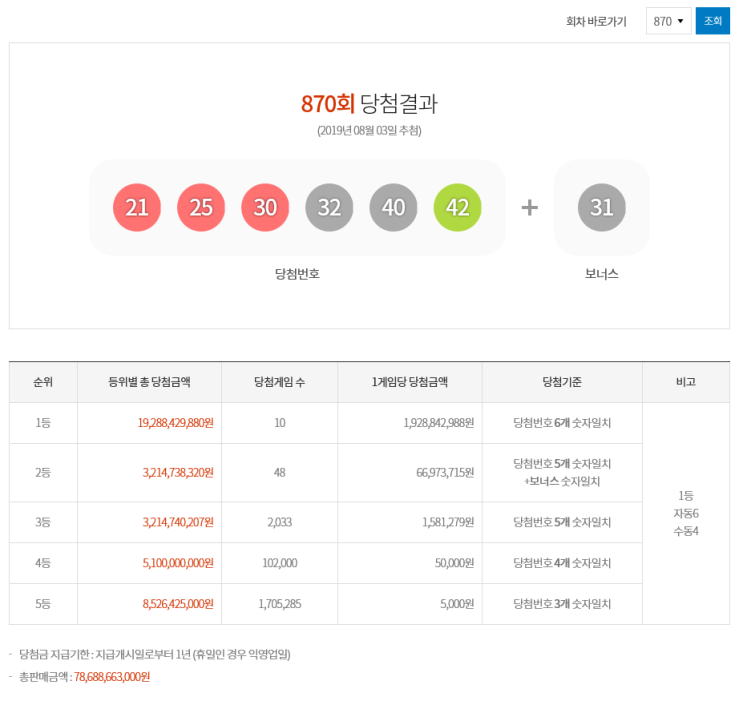
Task: Click the 66,973,715원 per-game prize
Action: [445, 473]
